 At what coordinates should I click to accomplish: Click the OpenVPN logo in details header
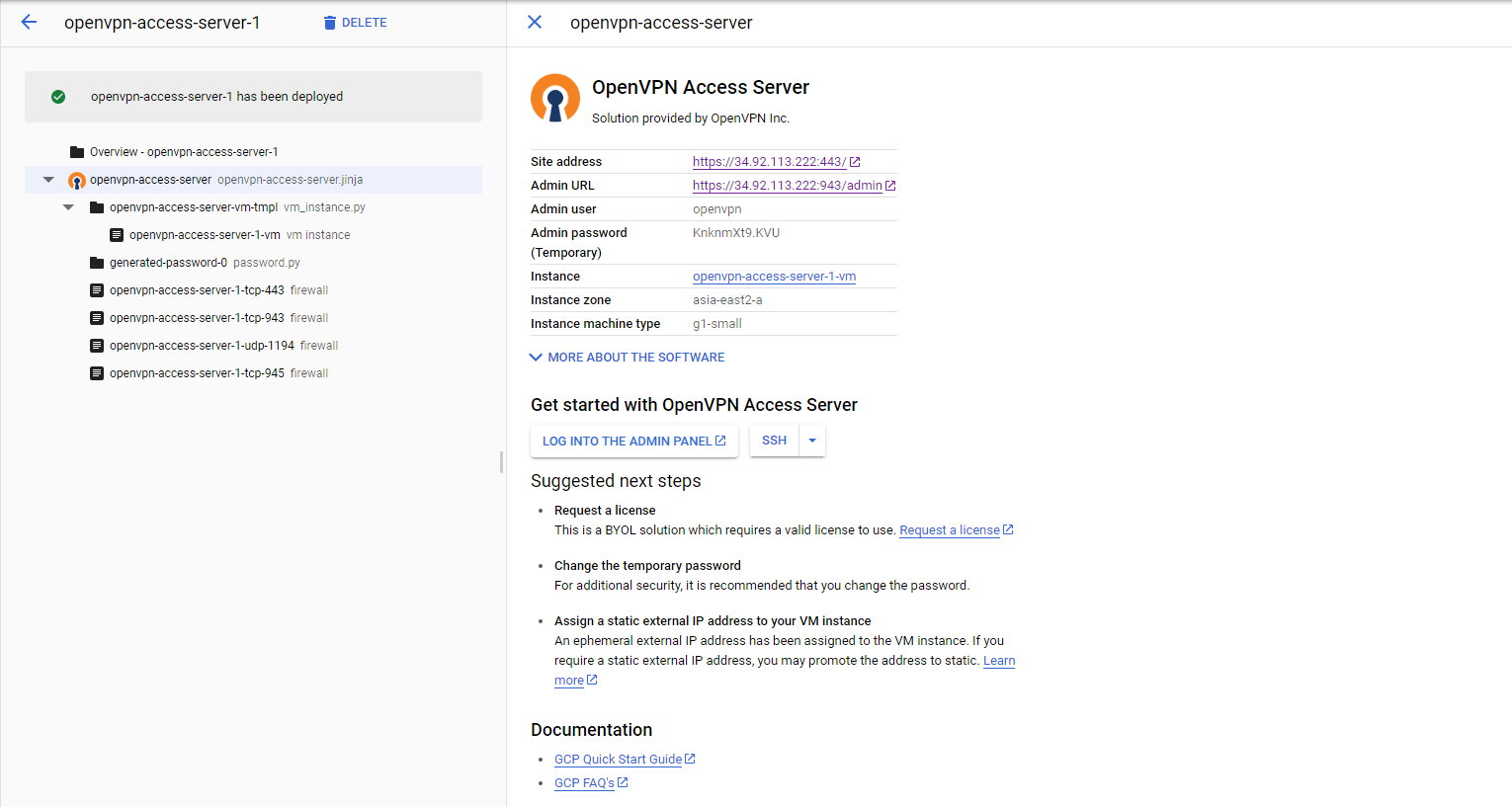click(x=555, y=98)
